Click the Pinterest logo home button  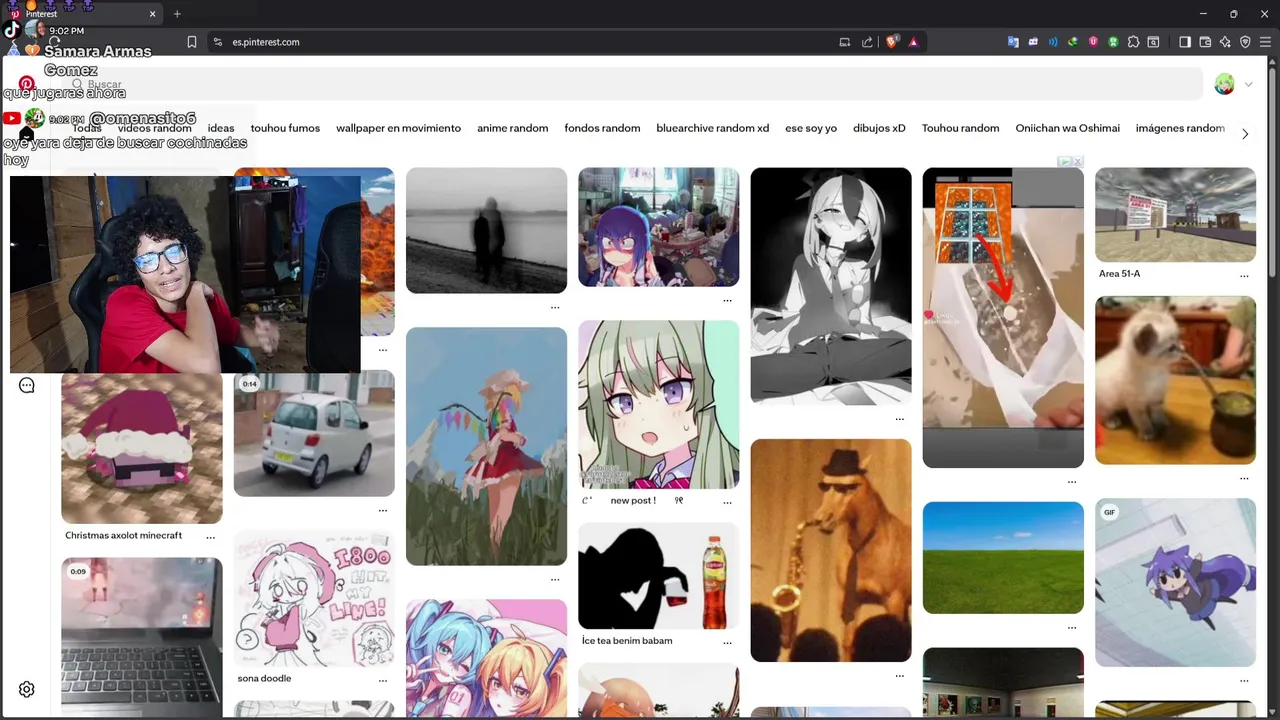click(x=27, y=84)
